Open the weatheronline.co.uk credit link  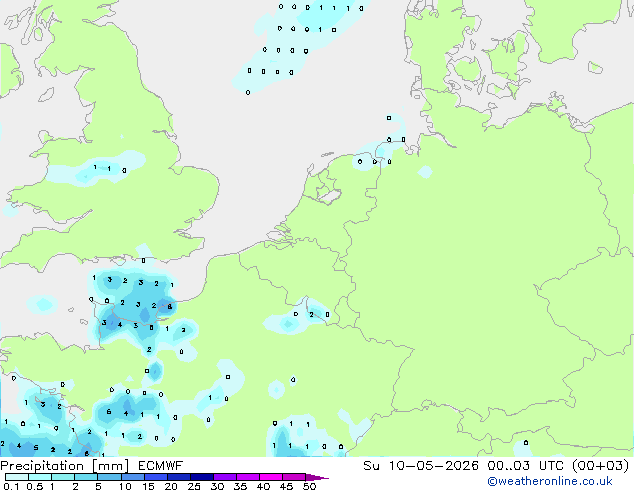(x=550, y=481)
